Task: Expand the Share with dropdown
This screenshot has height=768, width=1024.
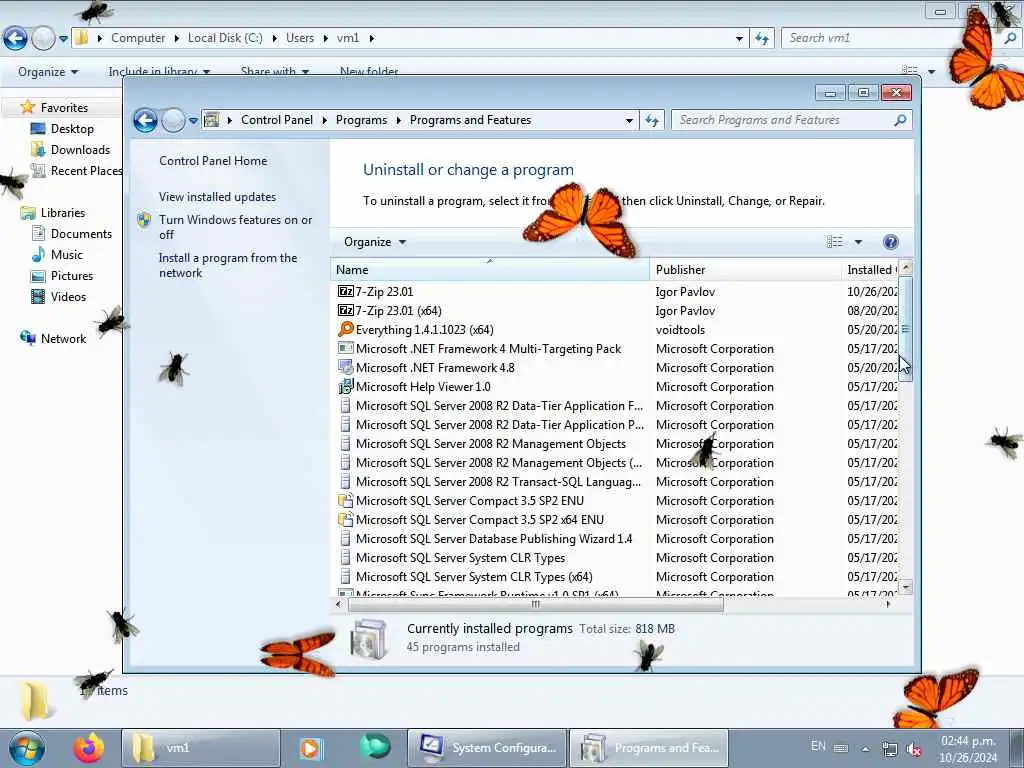Action: coord(274,72)
